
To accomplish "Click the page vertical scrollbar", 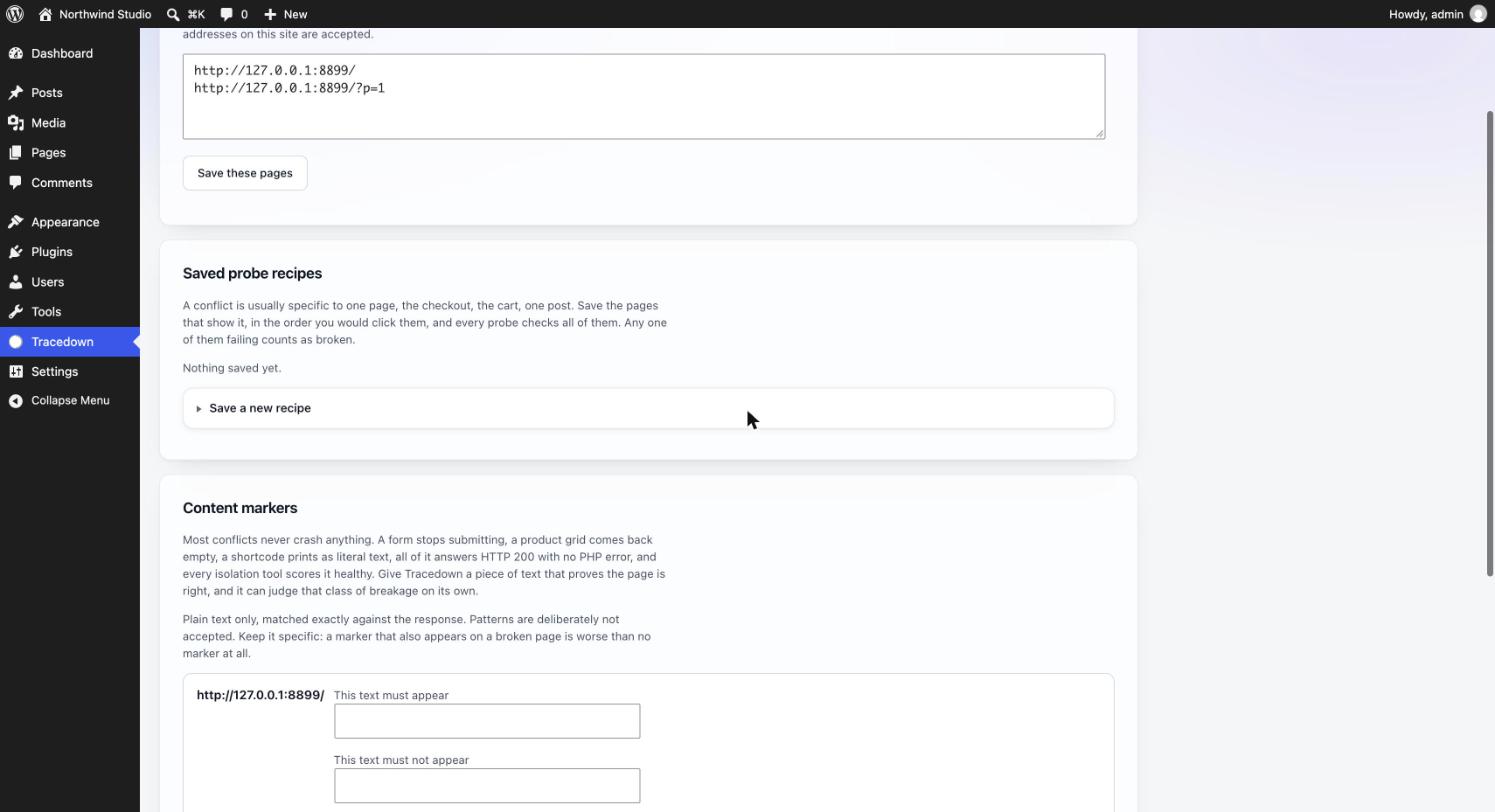I will 1489,342.
